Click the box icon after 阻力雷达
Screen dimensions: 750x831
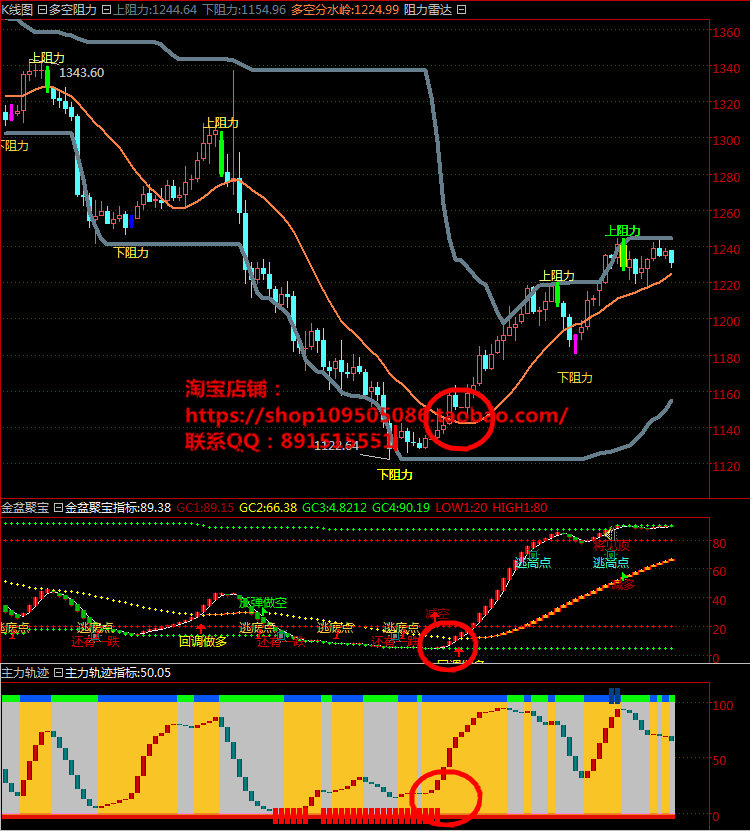point(459,9)
